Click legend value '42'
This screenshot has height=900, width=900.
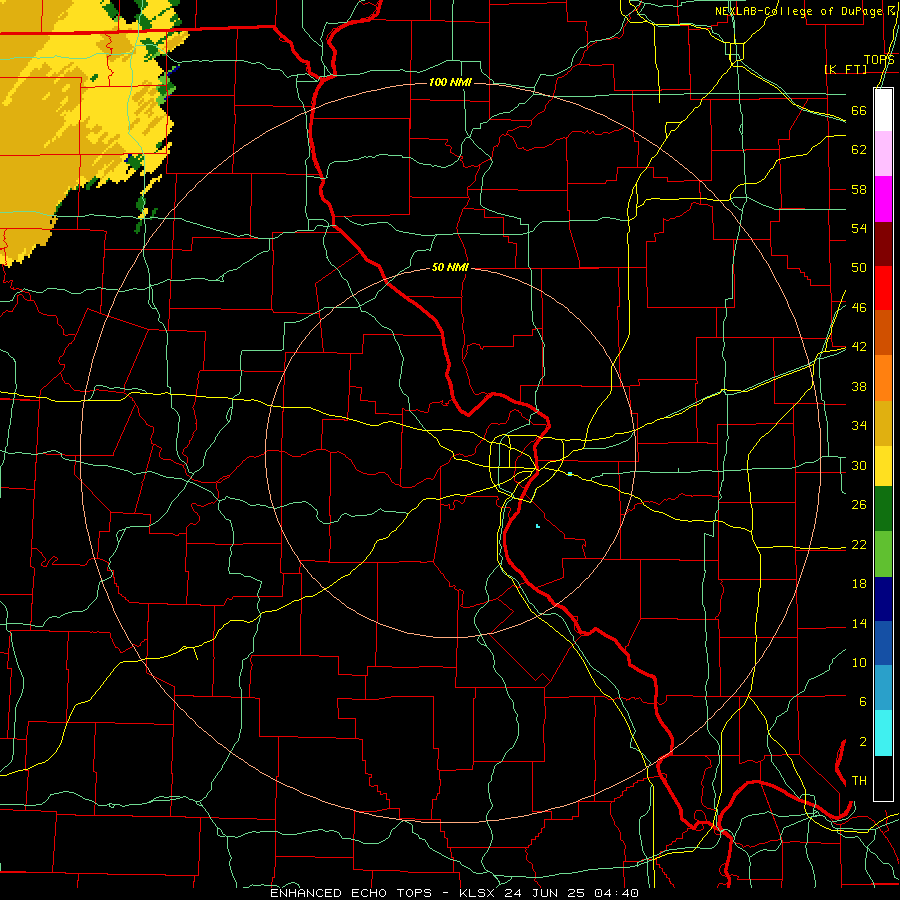pos(859,347)
